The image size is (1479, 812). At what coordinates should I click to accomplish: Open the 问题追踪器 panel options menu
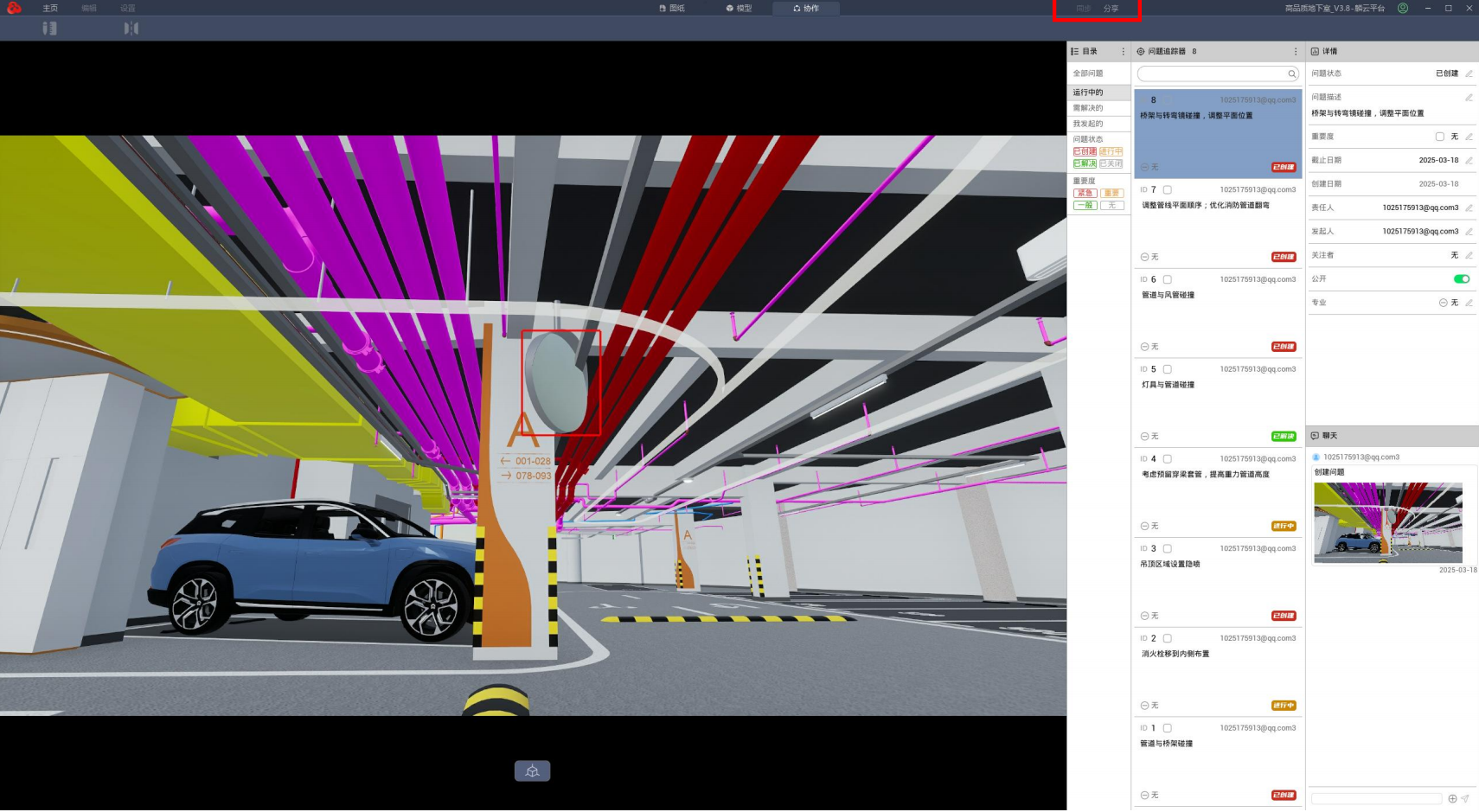[1295, 51]
